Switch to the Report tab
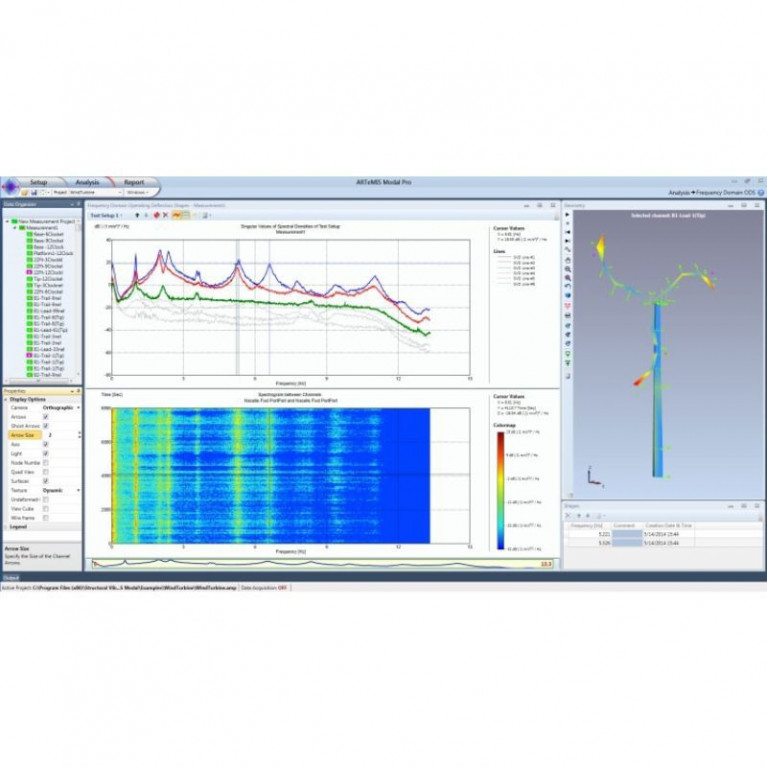The width and height of the screenshot is (767, 767). (x=133, y=182)
